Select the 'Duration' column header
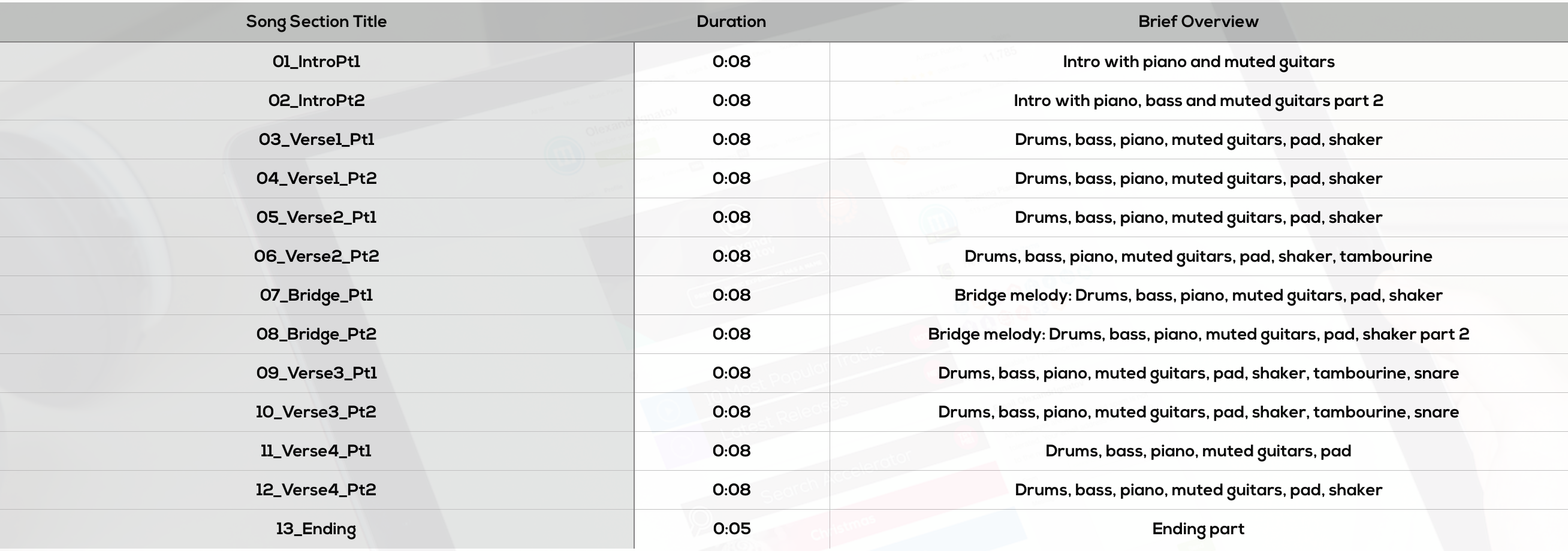The height and width of the screenshot is (551, 1568). [x=731, y=22]
